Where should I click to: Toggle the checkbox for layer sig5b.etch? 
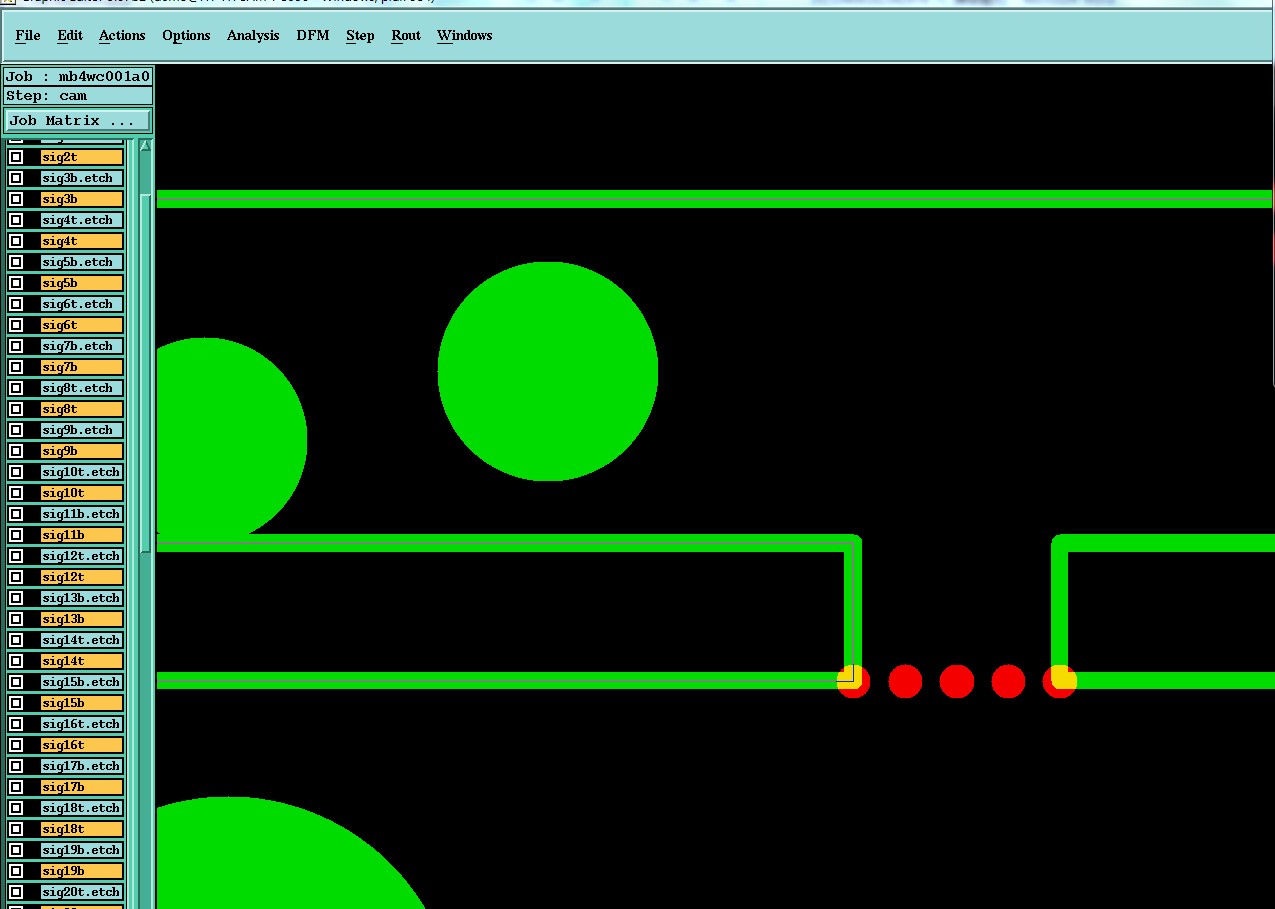point(16,262)
